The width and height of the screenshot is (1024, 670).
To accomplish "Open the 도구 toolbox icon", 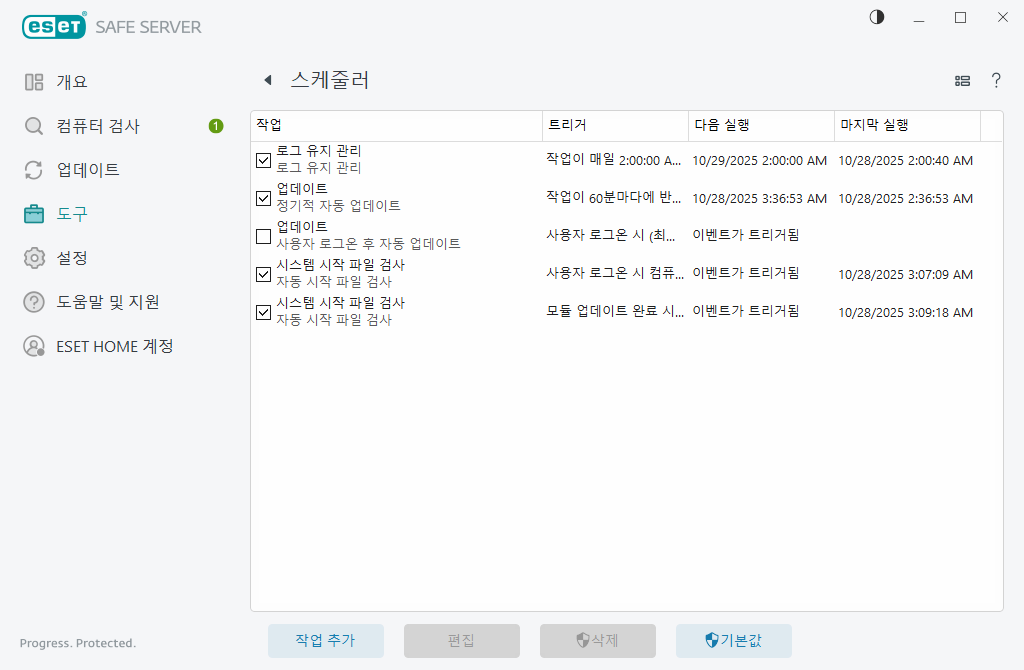I will (x=33, y=213).
